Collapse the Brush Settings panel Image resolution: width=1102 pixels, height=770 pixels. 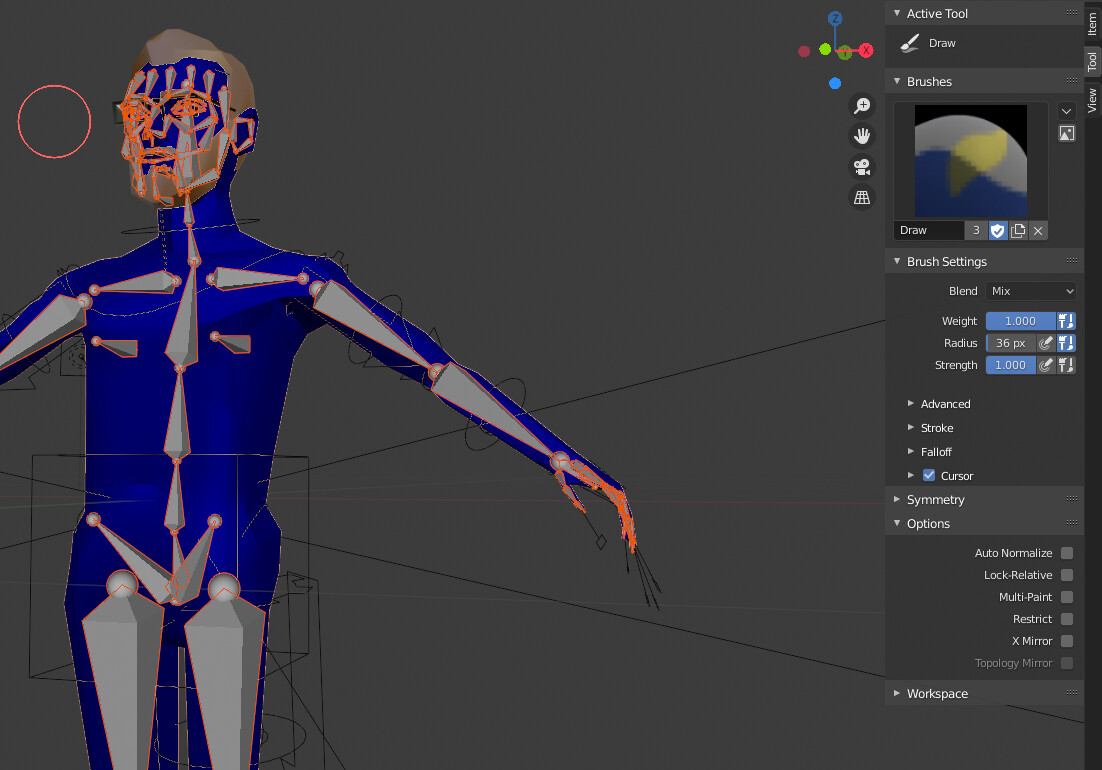pos(897,261)
